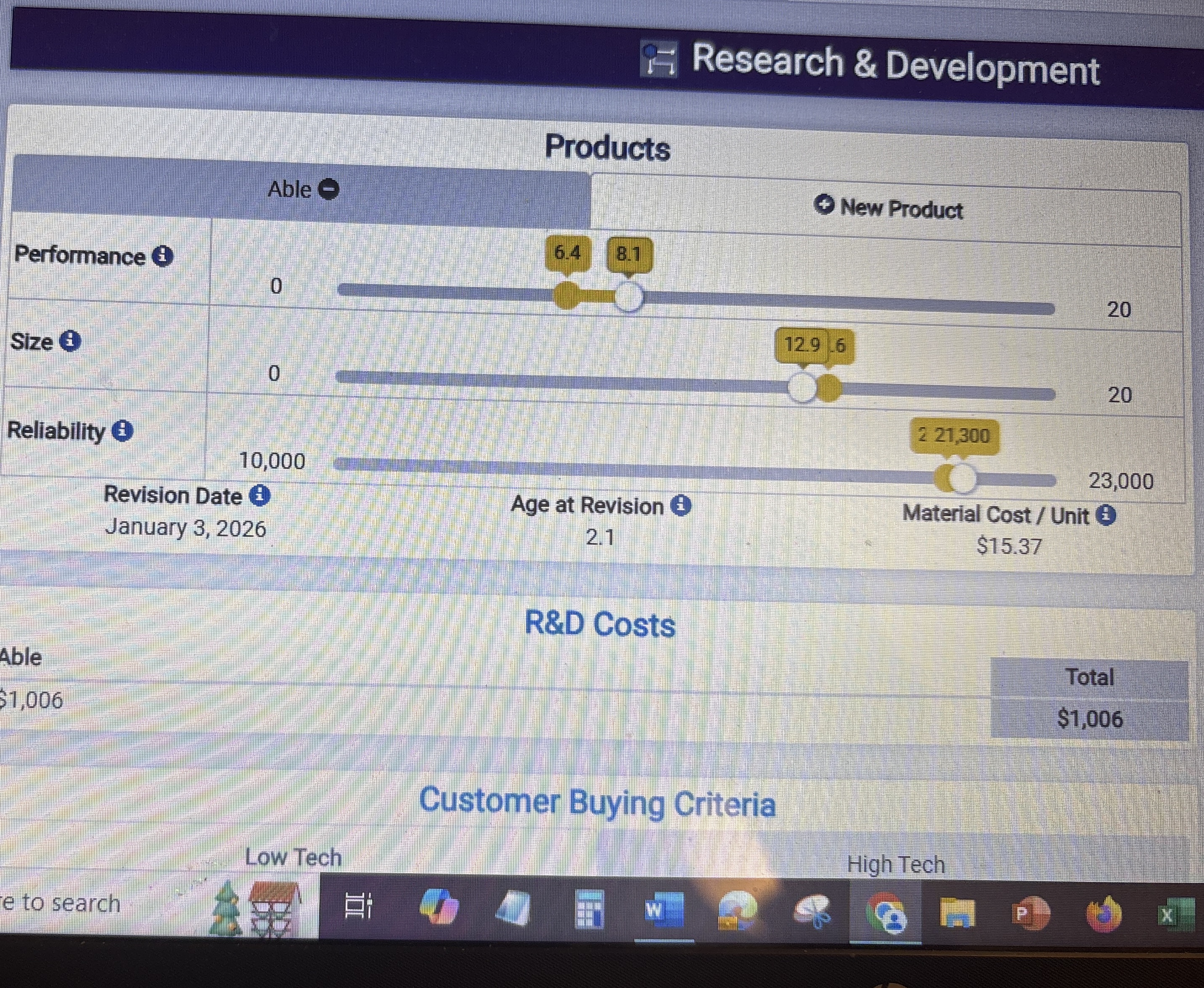
Task: Open the Revision Date info tooltip icon
Action: coord(260,496)
